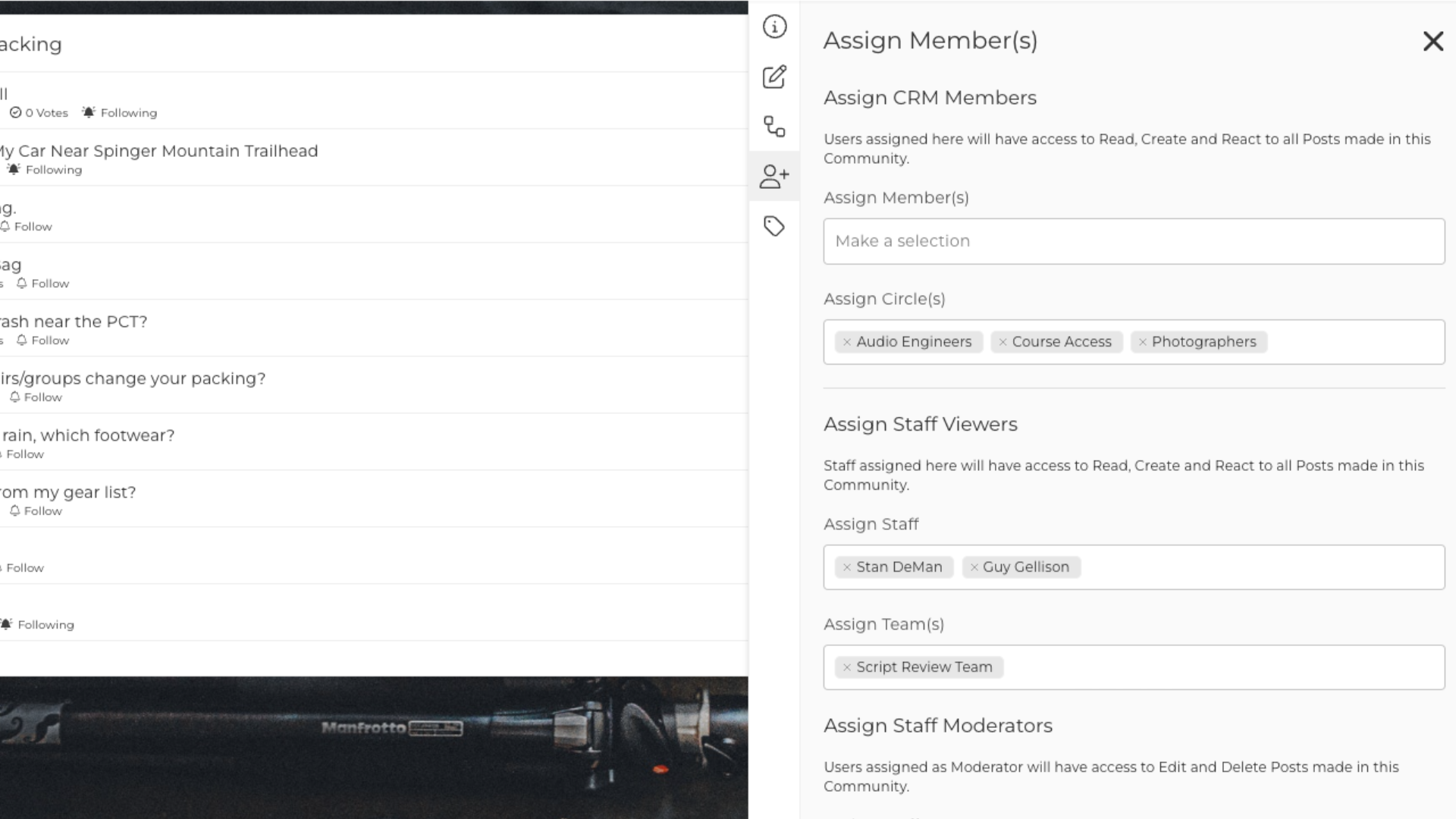The width and height of the screenshot is (1456, 819).
Task: Remove Stan DeMan from staff
Action: tap(847, 567)
